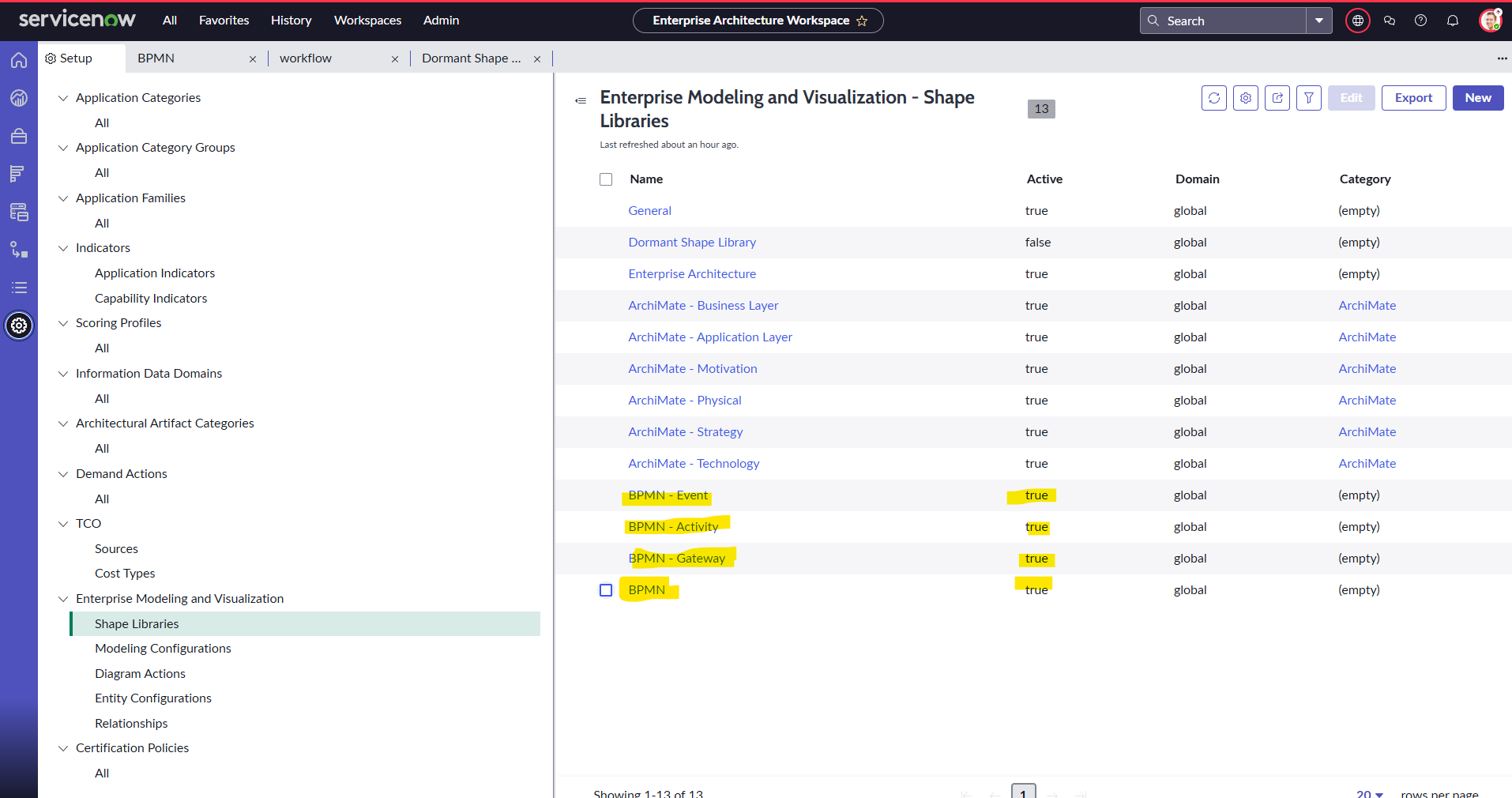Screen dimensions: 1512x798
Task: Click the Export button
Action: pos(1413,98)
